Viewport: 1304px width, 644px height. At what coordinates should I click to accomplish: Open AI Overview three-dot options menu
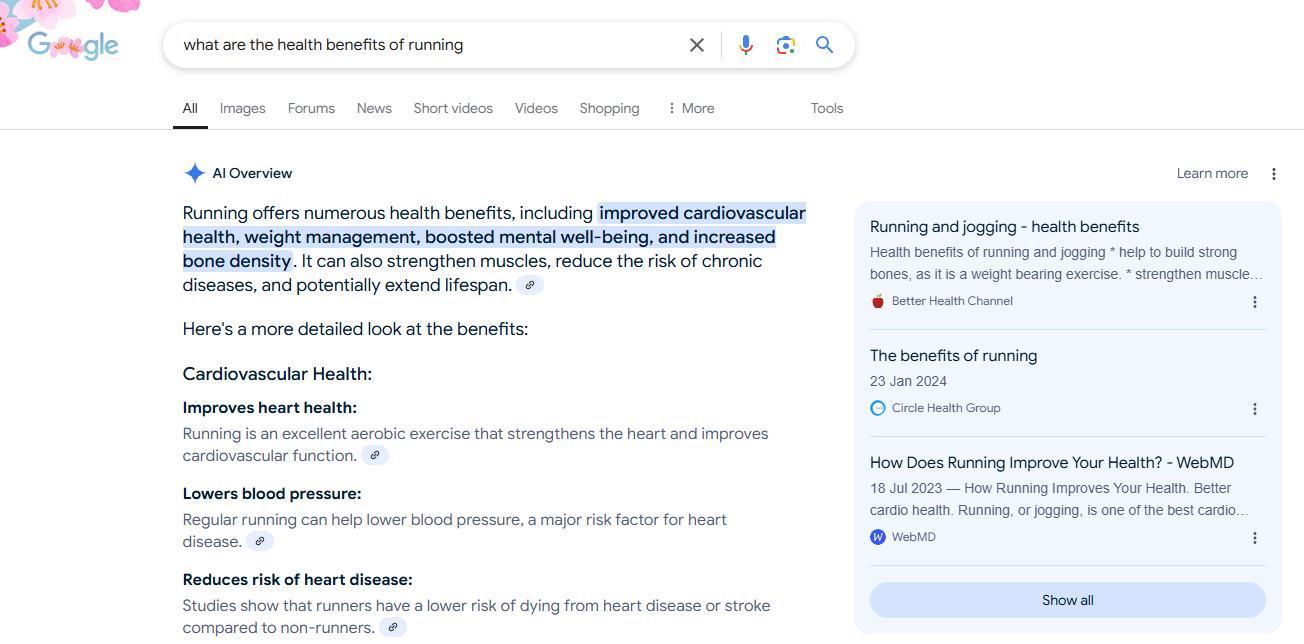[1274, 174]
